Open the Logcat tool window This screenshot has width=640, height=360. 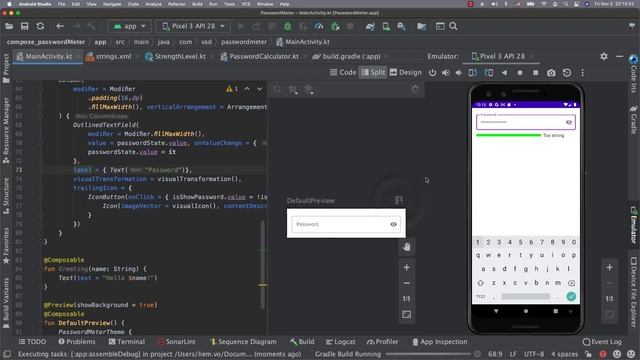pyautogui.click(x=341, y=342)
